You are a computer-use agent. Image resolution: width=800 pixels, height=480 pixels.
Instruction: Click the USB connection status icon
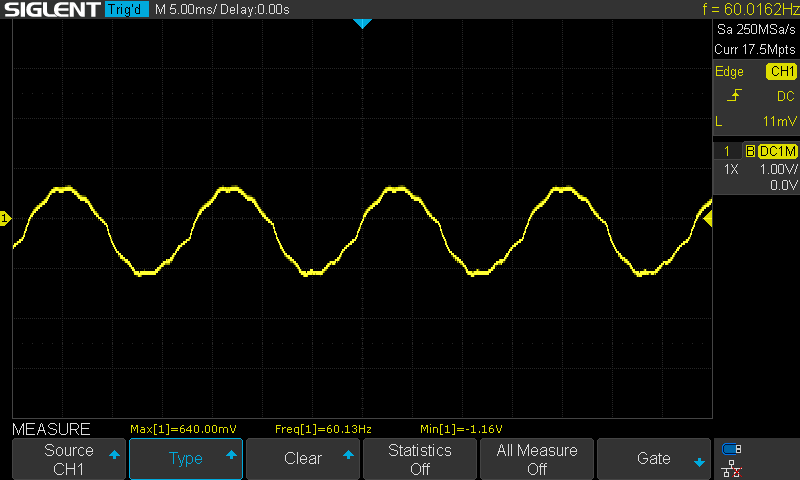coord(732,448)
